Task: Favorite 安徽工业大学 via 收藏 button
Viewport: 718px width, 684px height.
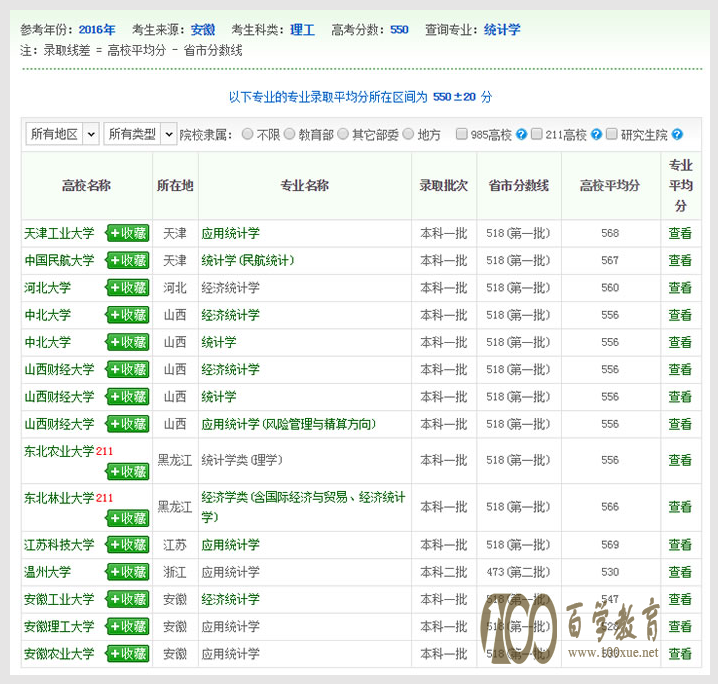Action: 128,599
